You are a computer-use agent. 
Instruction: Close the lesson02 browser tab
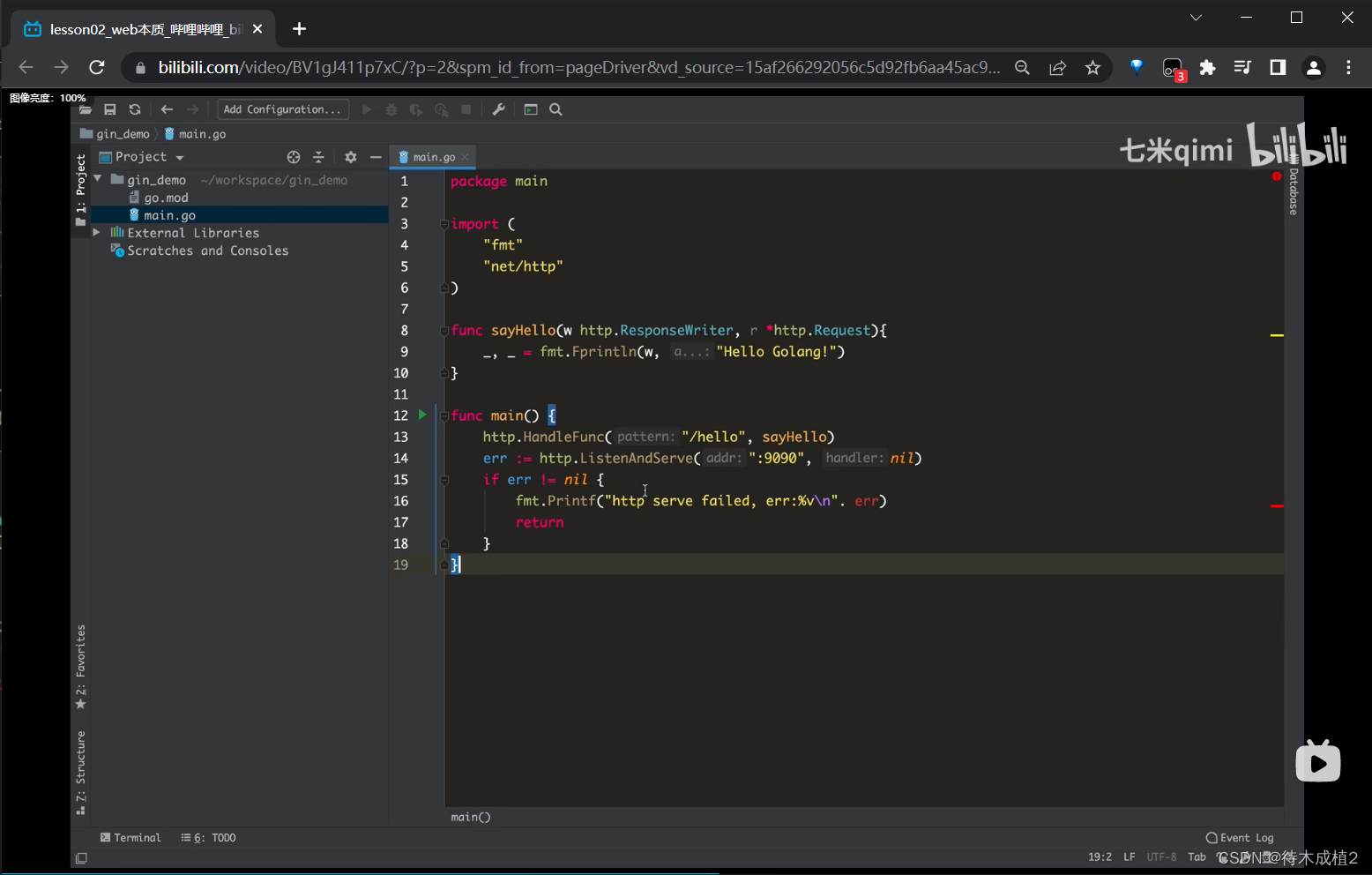point(257,29)
